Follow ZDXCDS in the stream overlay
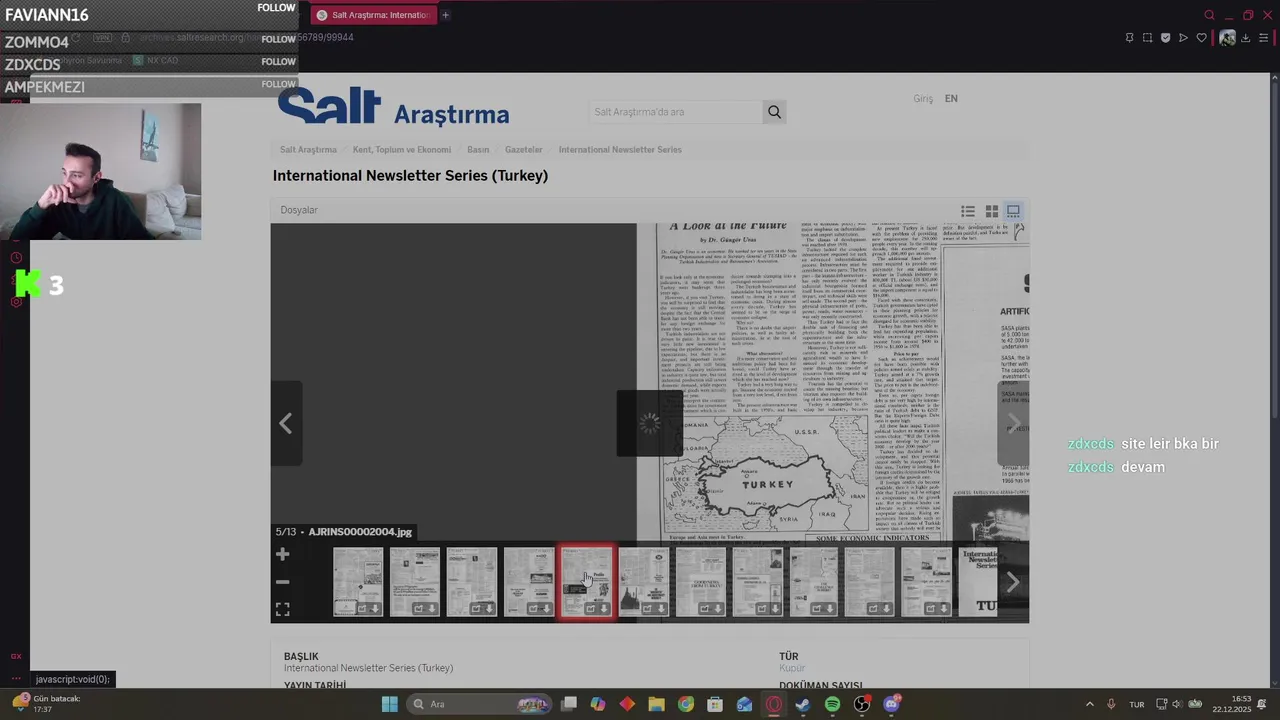 [x=278, y=62]
